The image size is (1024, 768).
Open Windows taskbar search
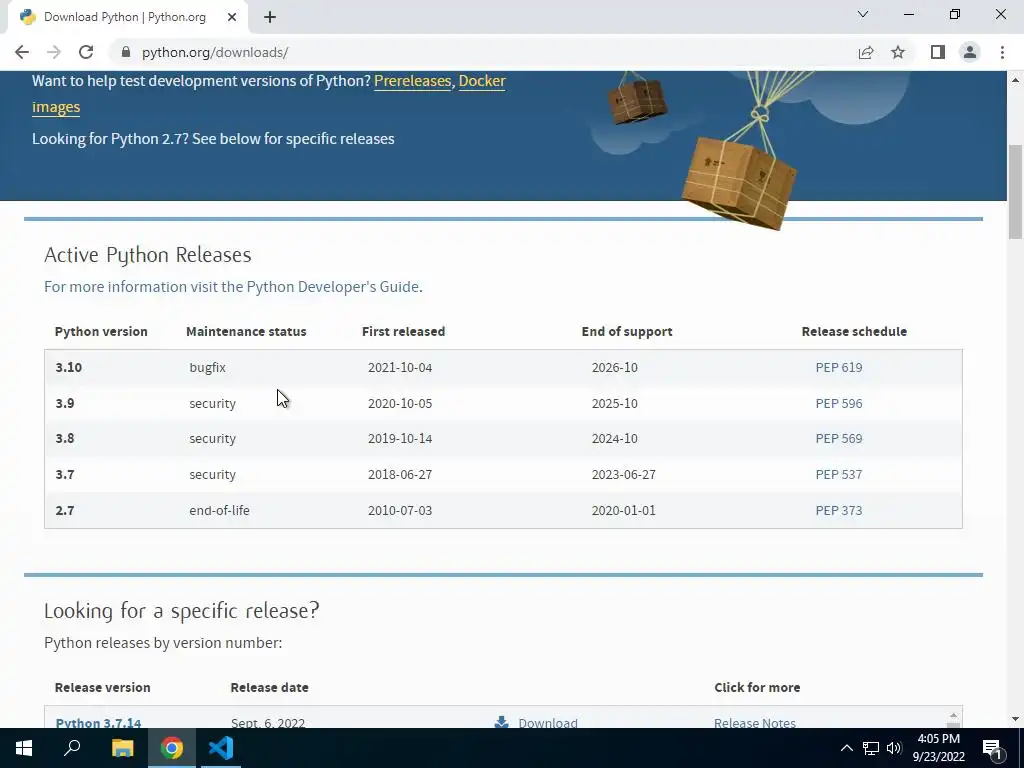[x=72, y=748]
